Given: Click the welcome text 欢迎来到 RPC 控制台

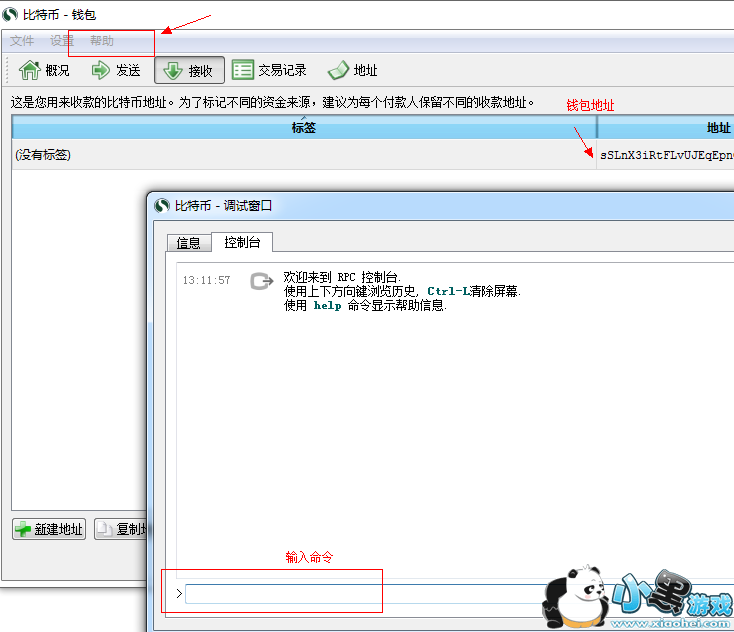Looking at the screenshot, I should (x=342, y=277).
